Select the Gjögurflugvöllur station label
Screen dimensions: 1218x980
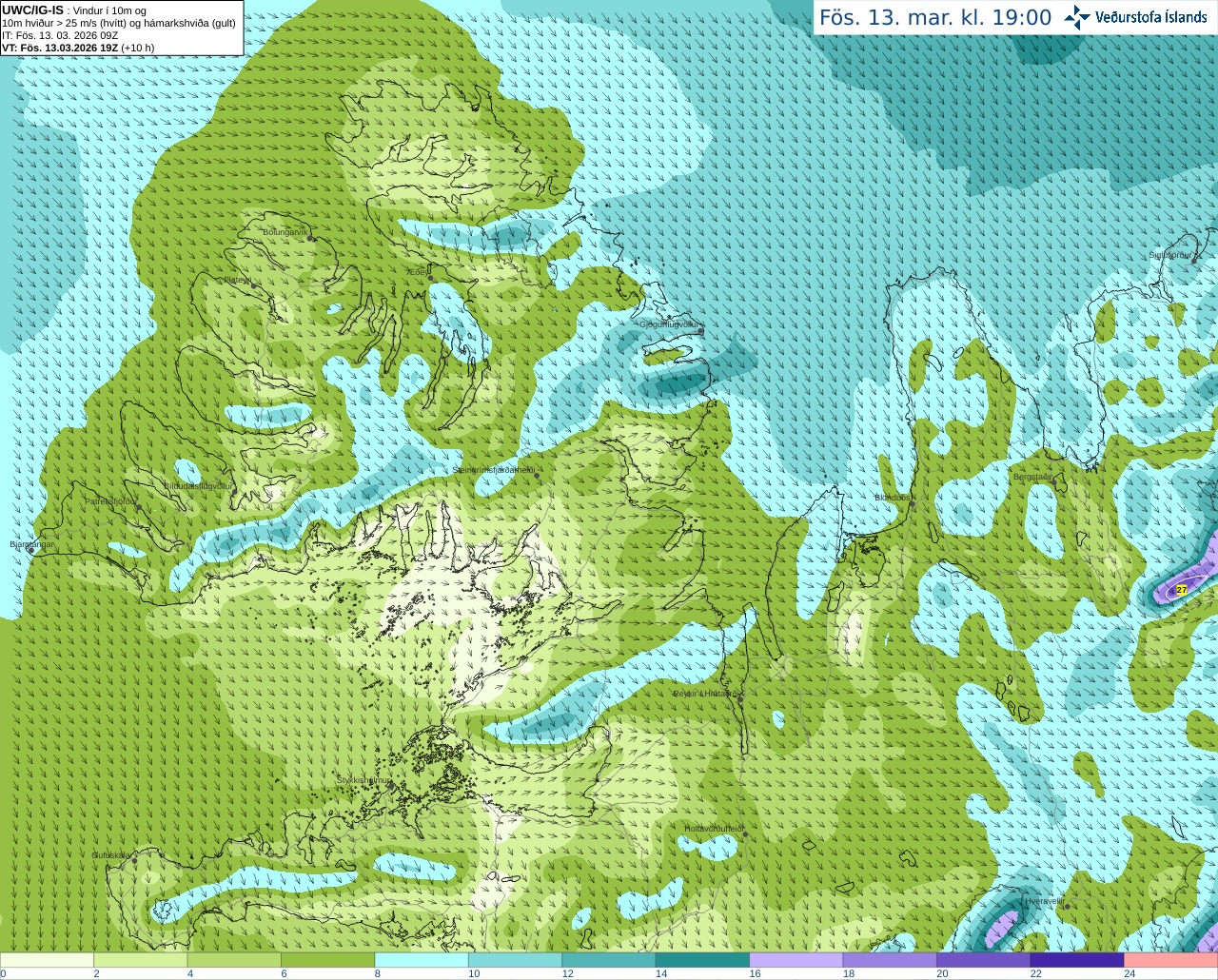(x=669, y=324)
